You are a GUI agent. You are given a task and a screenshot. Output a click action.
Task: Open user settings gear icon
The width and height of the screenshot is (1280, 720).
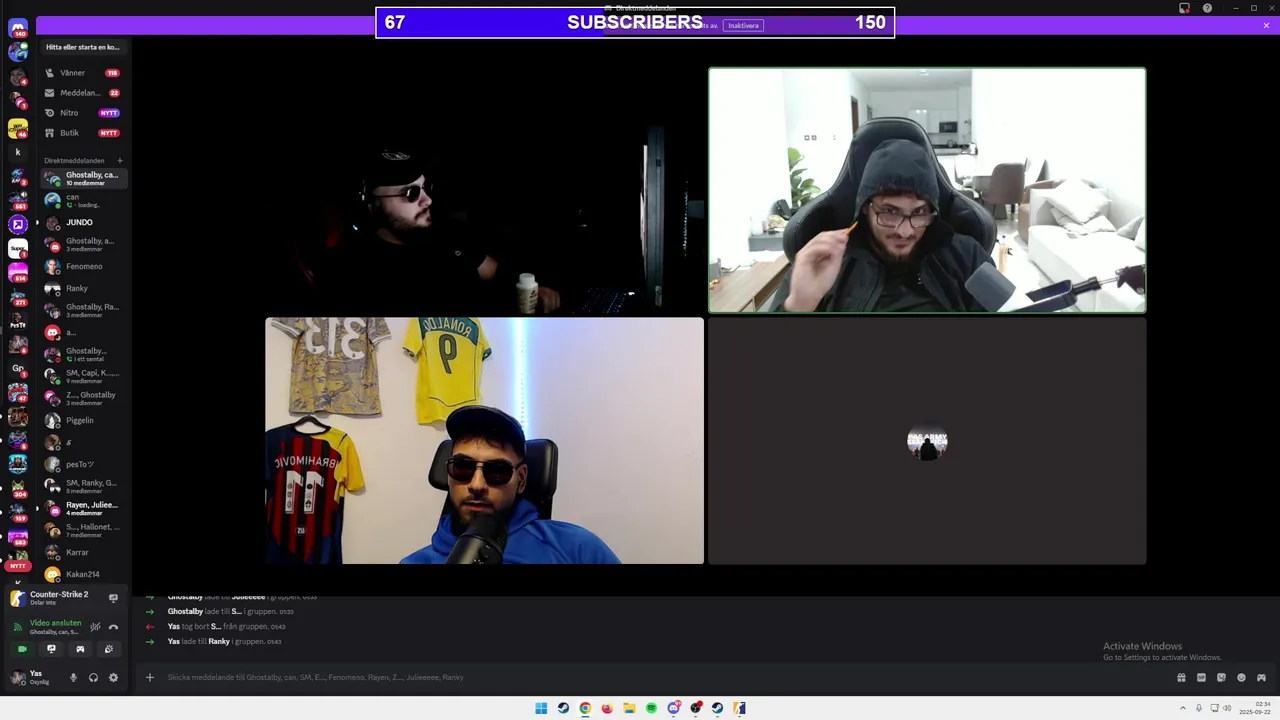[x=113, y=677]
